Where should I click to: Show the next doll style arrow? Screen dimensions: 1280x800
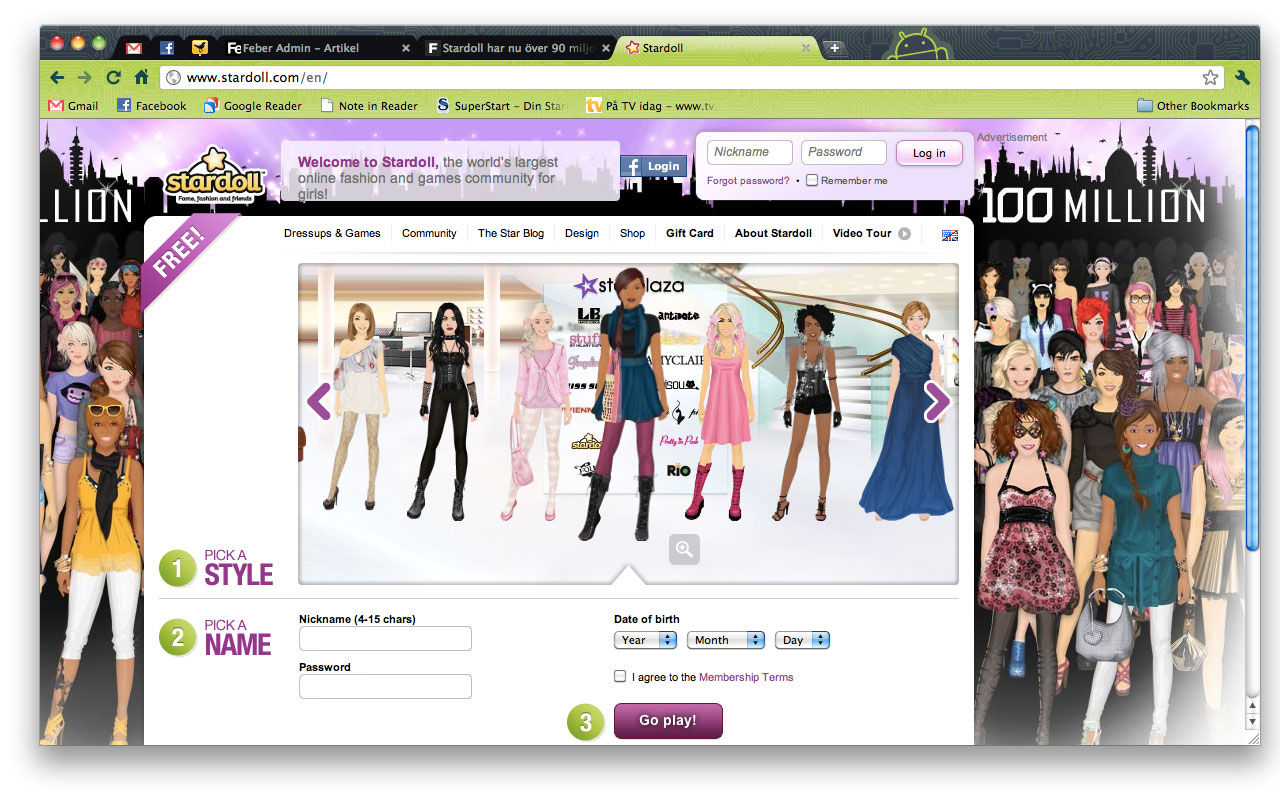(x=937, y=401)
